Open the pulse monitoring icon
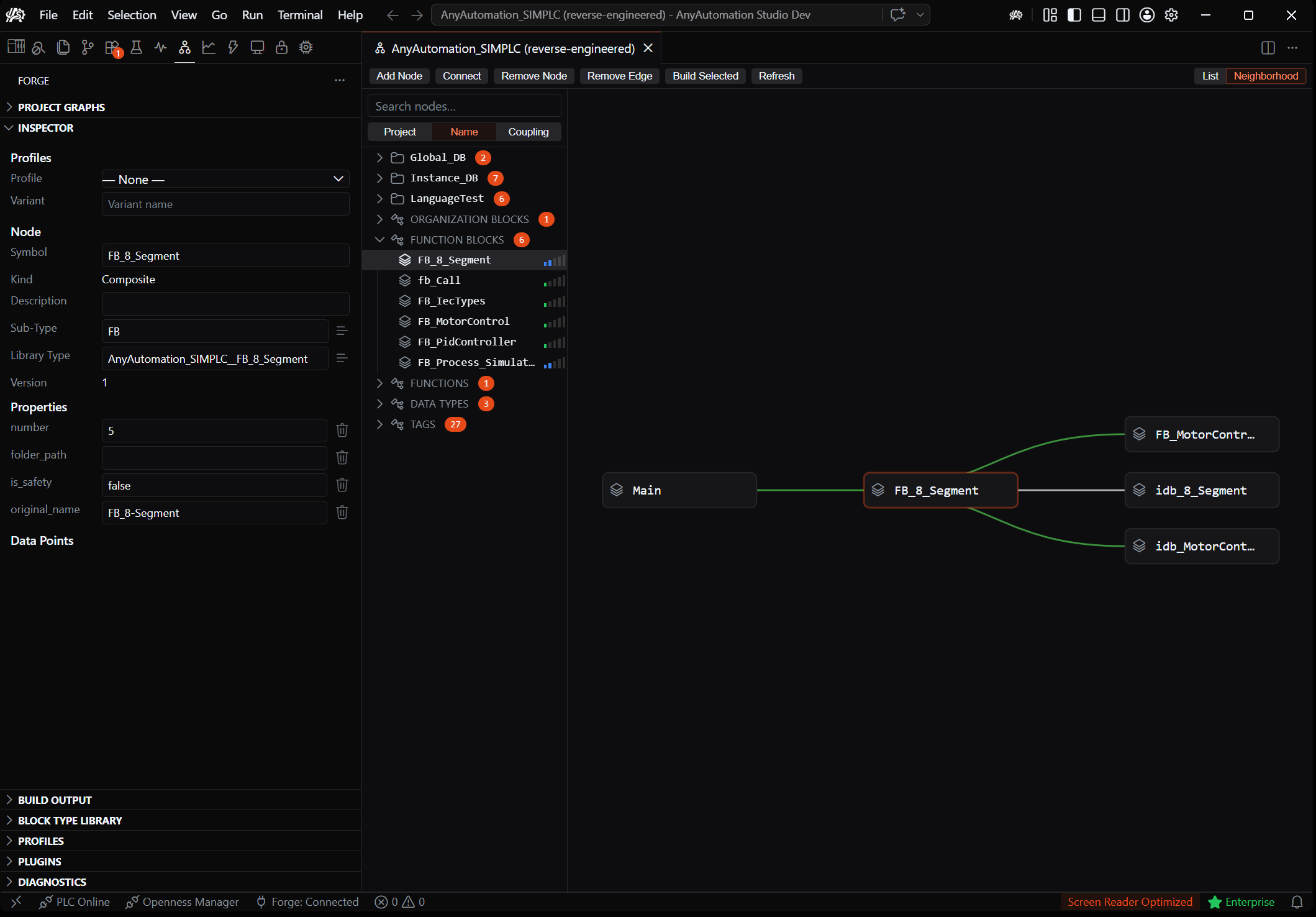 [160, 47]
